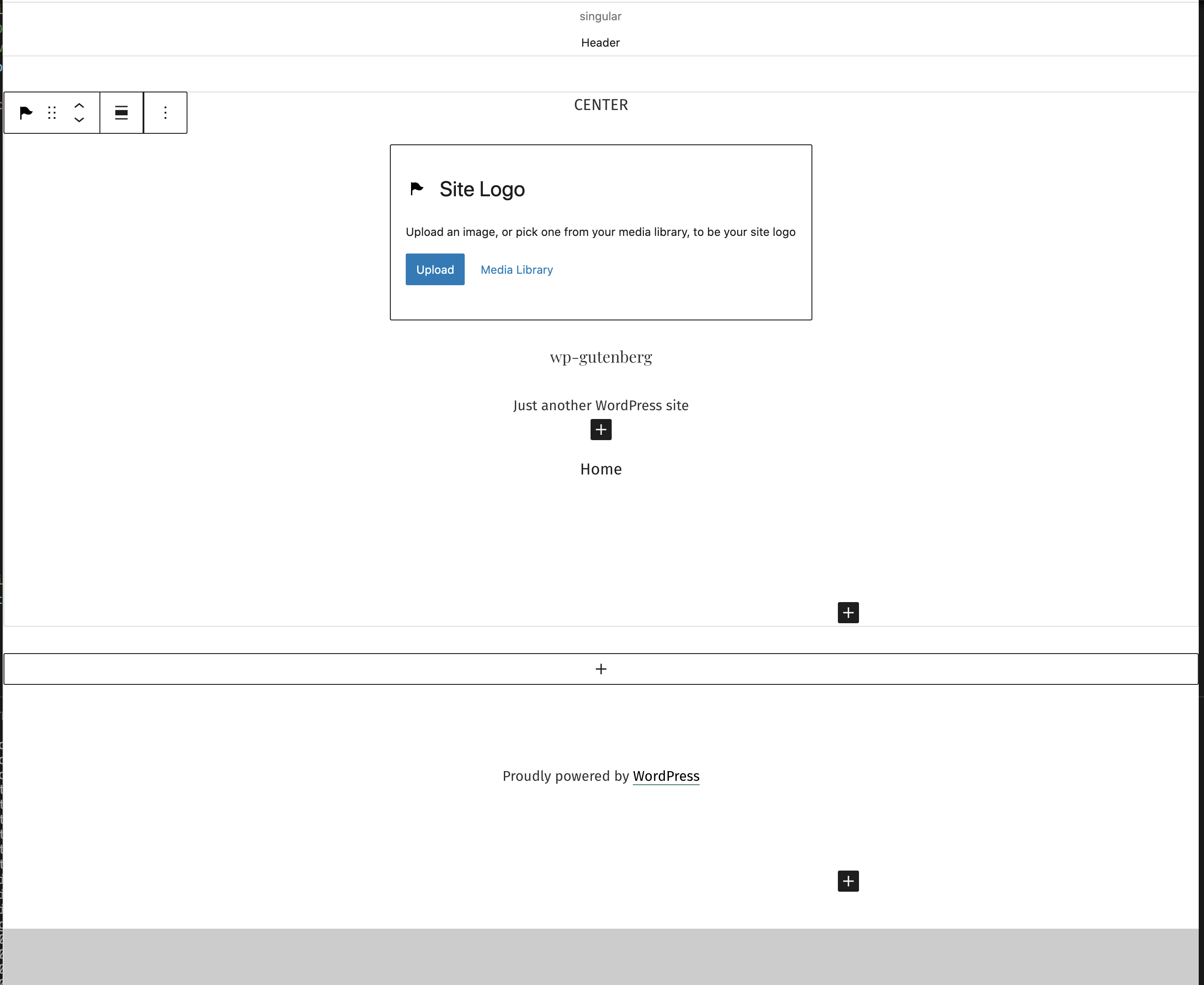1204x985 pixels.
Task: Open block options three-dot menu
Action: (x=165, y=113)
